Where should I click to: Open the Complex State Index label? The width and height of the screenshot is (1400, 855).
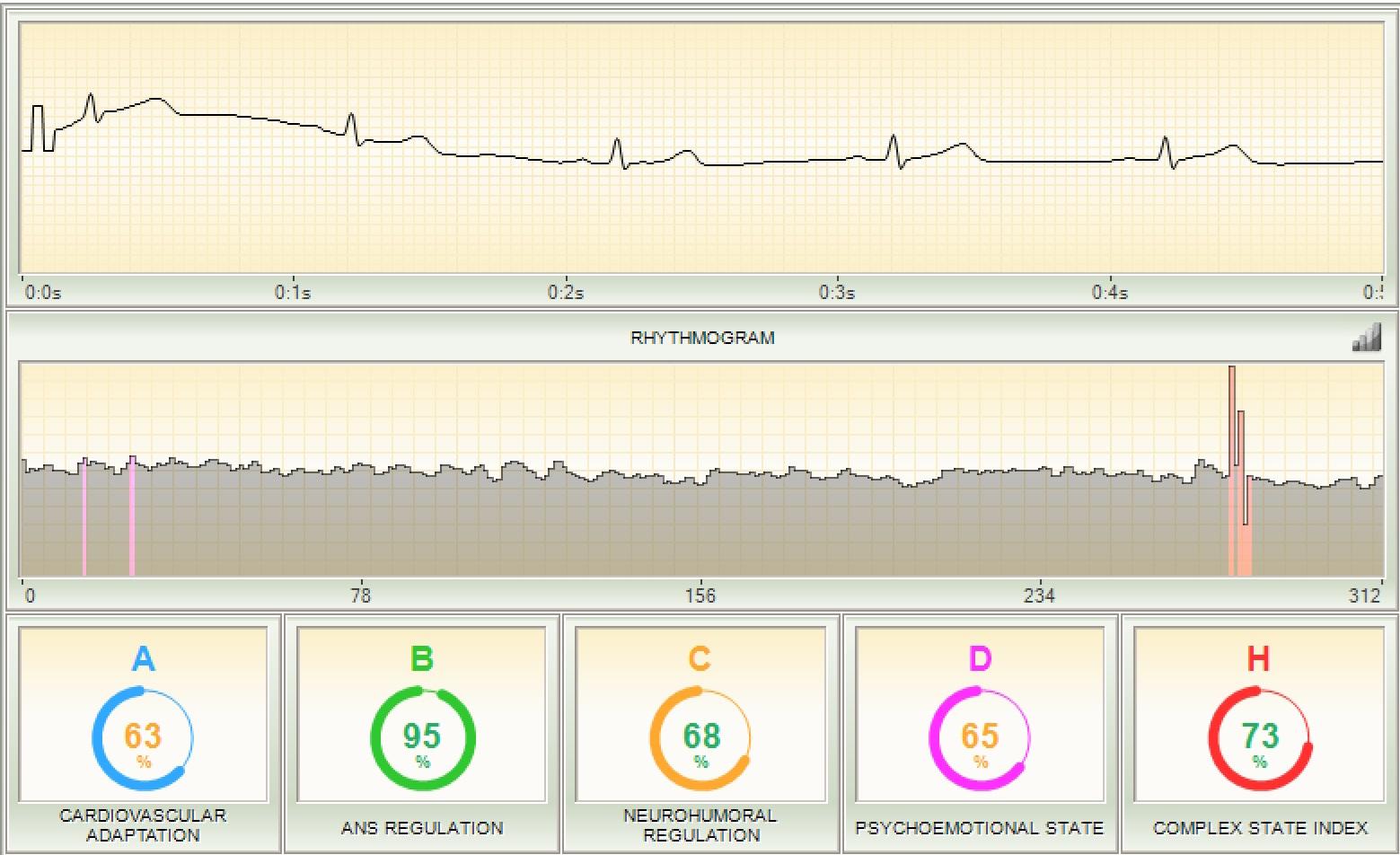[1260, 828]
